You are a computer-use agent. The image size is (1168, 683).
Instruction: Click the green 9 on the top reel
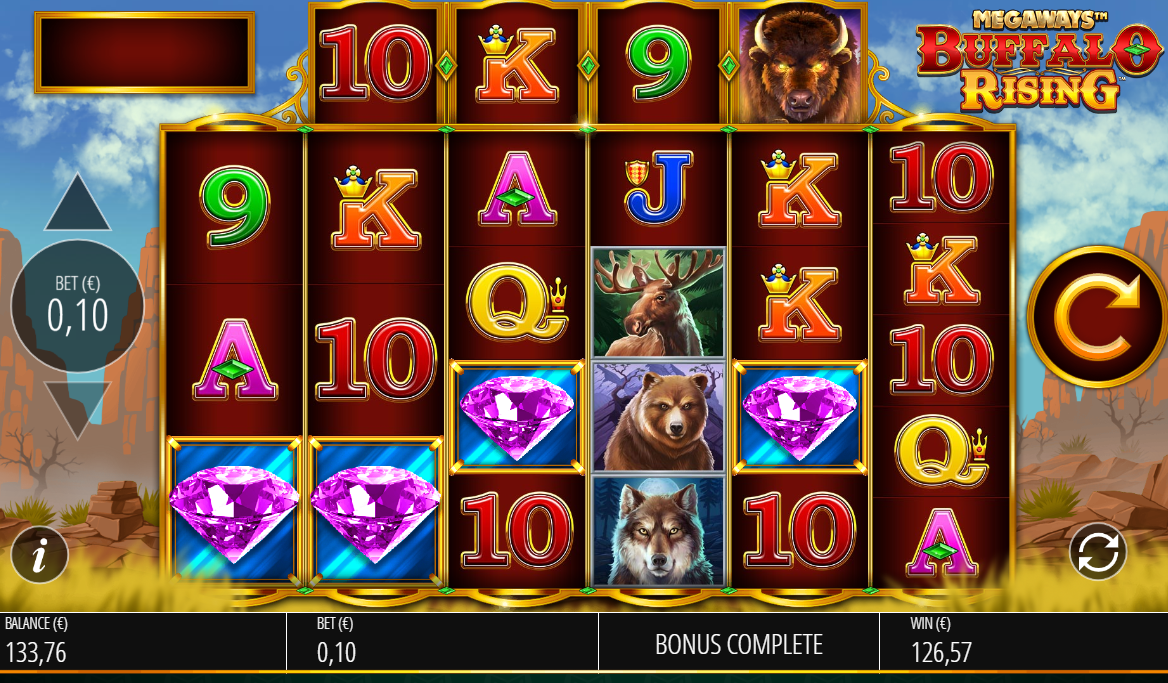click(x=658, y=64)
